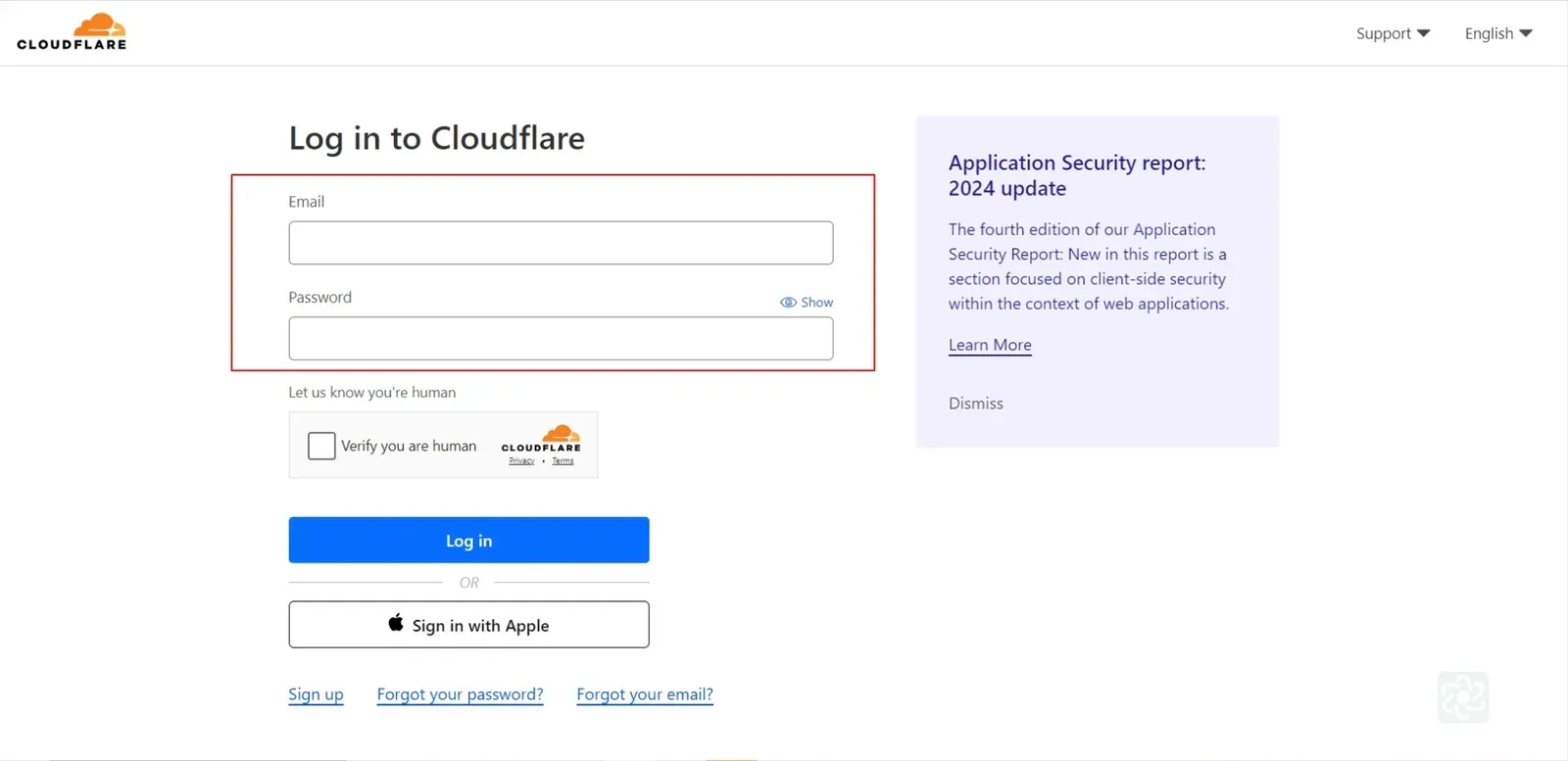Image resolution: width=1568 pixels, height=761 pixels.
Task: Focus the Email input field
Action: [x=561, y=243]
